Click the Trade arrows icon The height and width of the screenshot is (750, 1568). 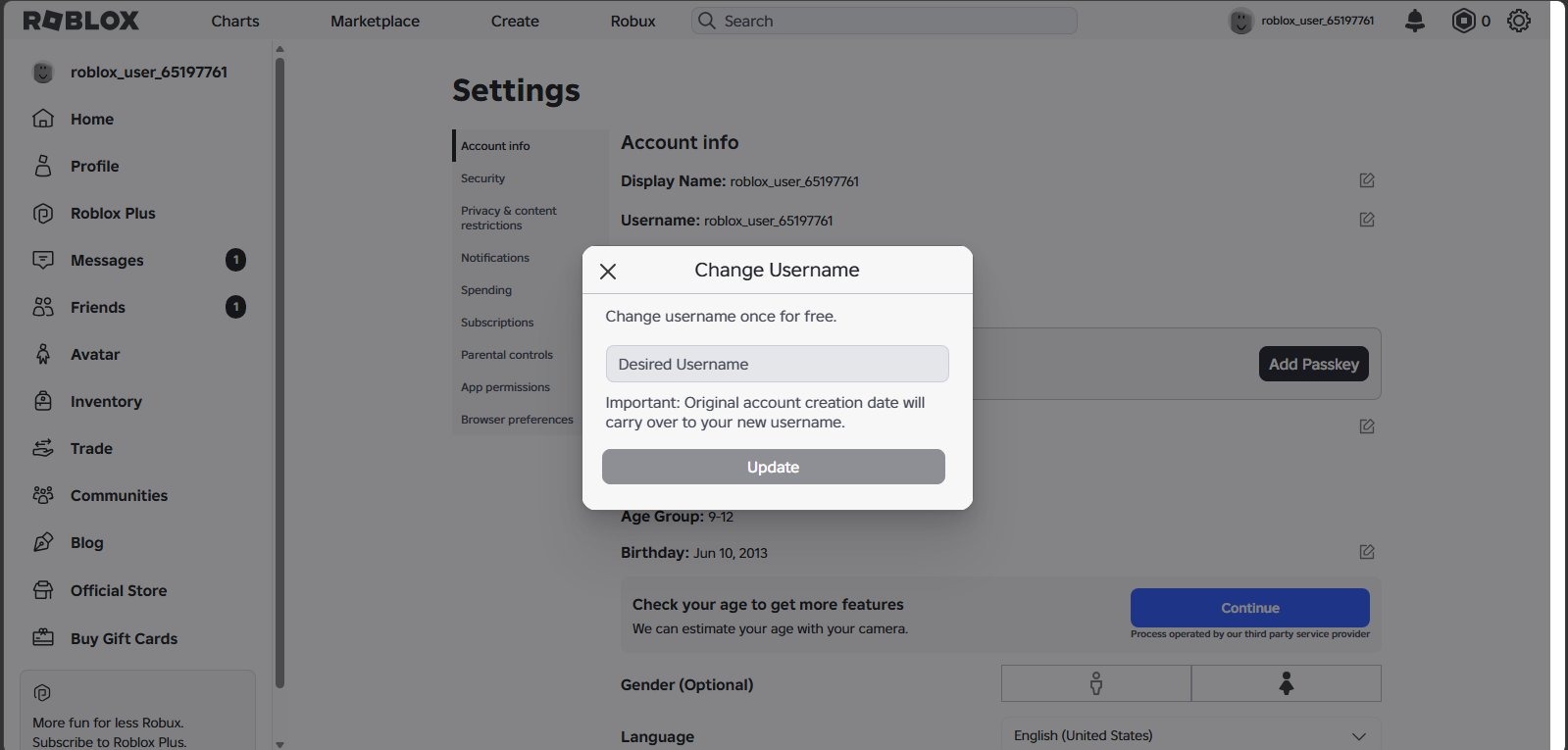43,448
